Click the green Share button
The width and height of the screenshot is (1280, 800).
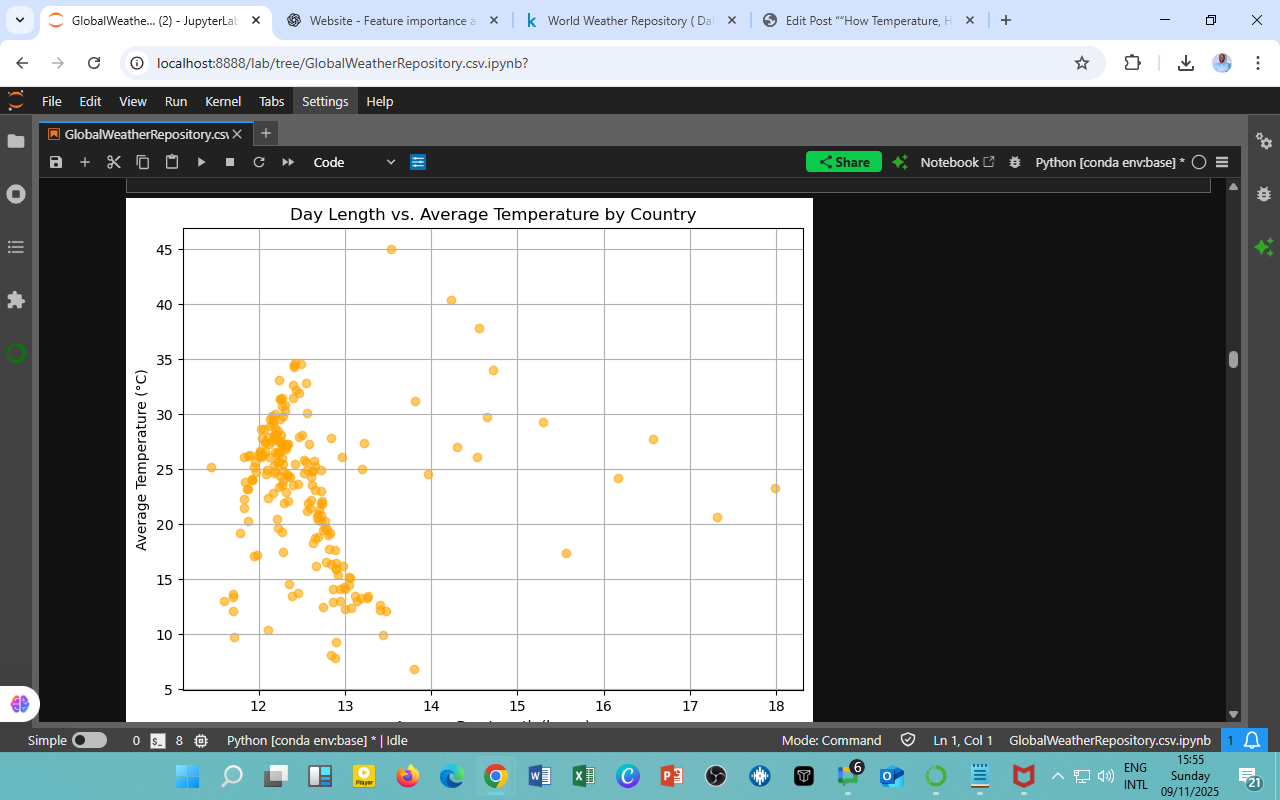(843, 162)
